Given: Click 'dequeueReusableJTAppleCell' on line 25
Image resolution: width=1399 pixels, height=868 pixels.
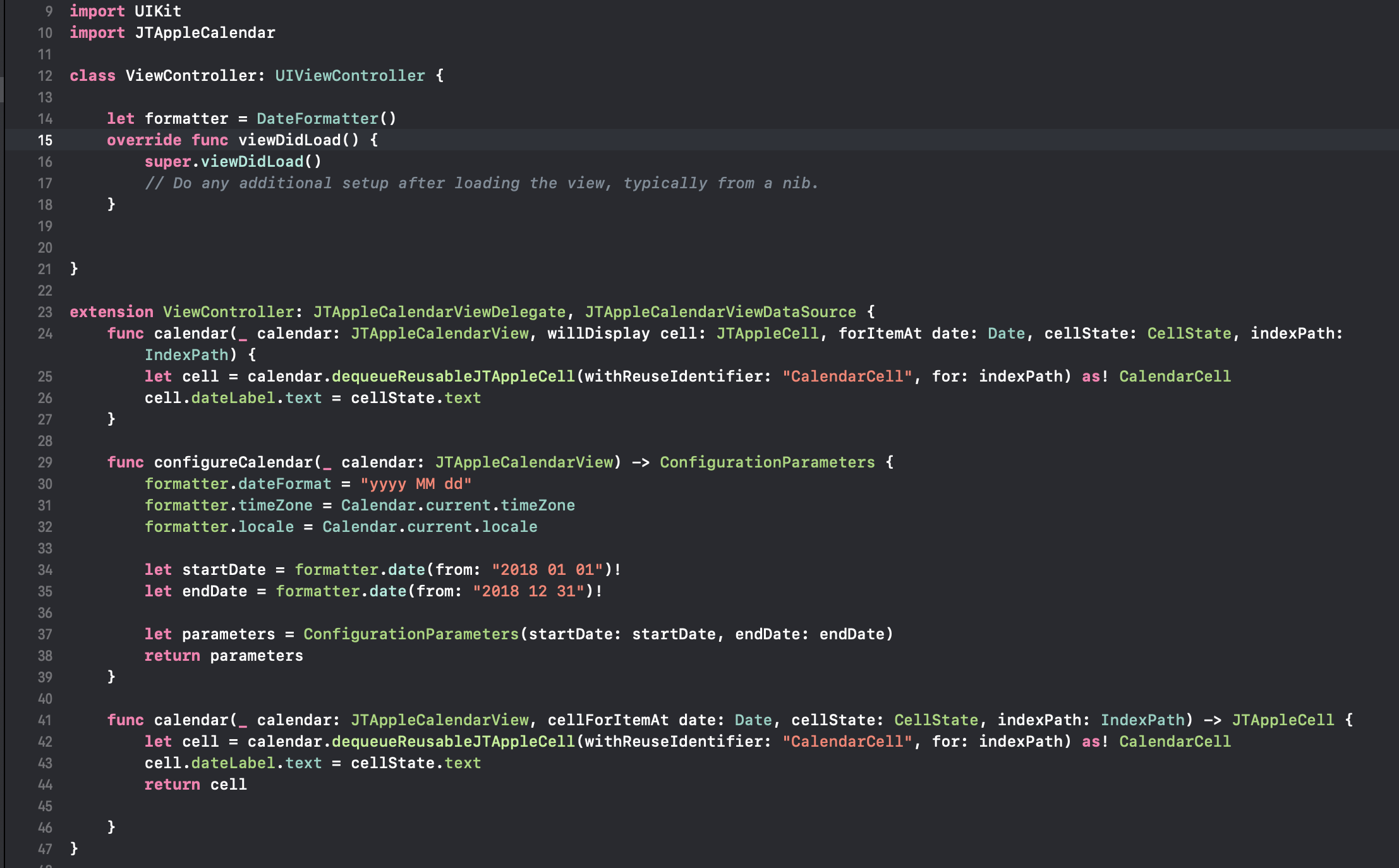Looking at the screenshot, I should point(453,377).
